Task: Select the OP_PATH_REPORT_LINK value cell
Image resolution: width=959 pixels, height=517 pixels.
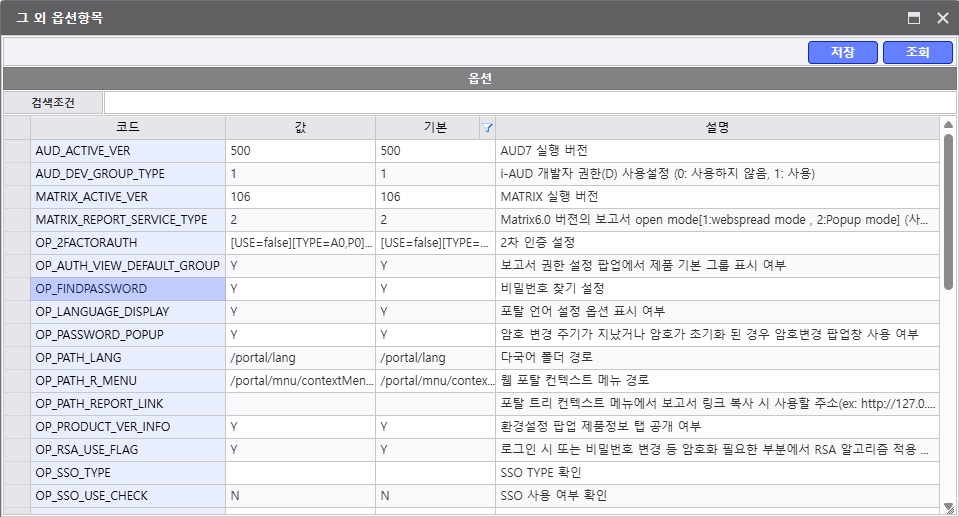Action: pos(300,404)
